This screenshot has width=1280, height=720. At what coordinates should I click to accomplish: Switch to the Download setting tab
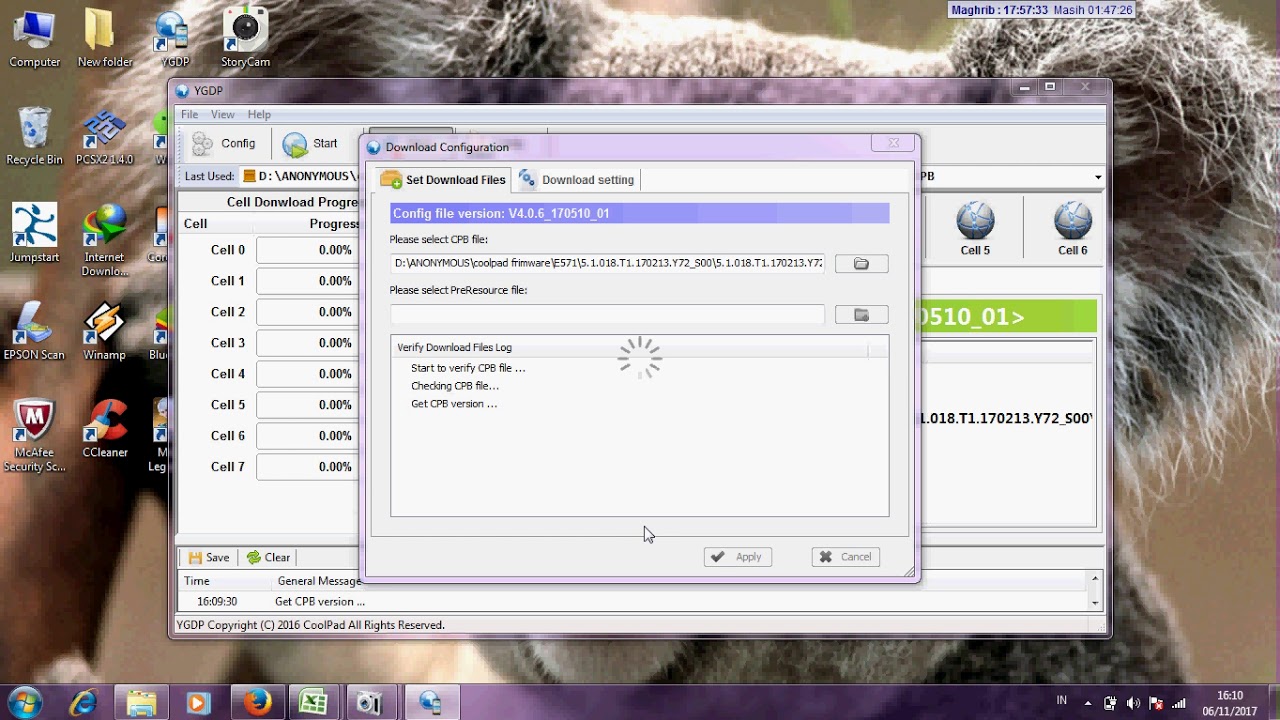pyautogui.click(x=576, y=180)
